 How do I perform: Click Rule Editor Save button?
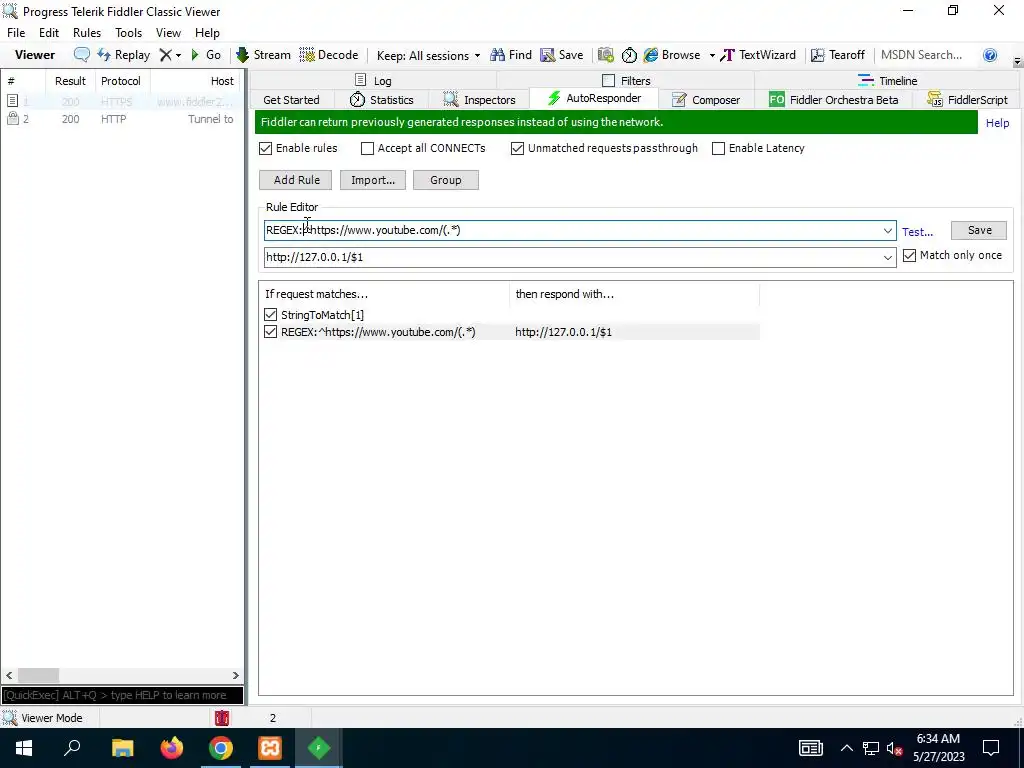pyautogui.click(x=979, y=230)
